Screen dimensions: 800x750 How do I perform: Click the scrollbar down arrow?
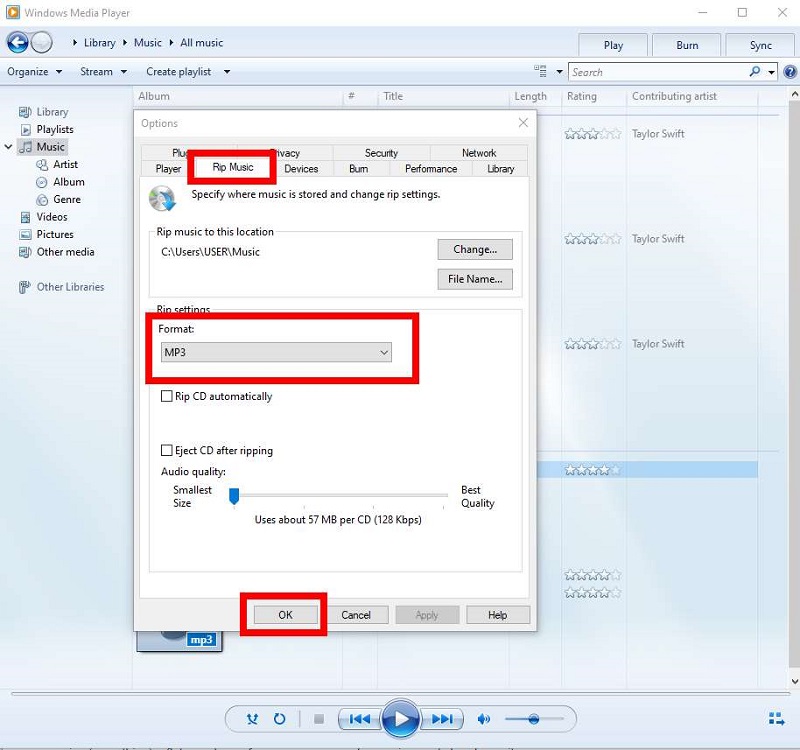[x=794, y=681]
